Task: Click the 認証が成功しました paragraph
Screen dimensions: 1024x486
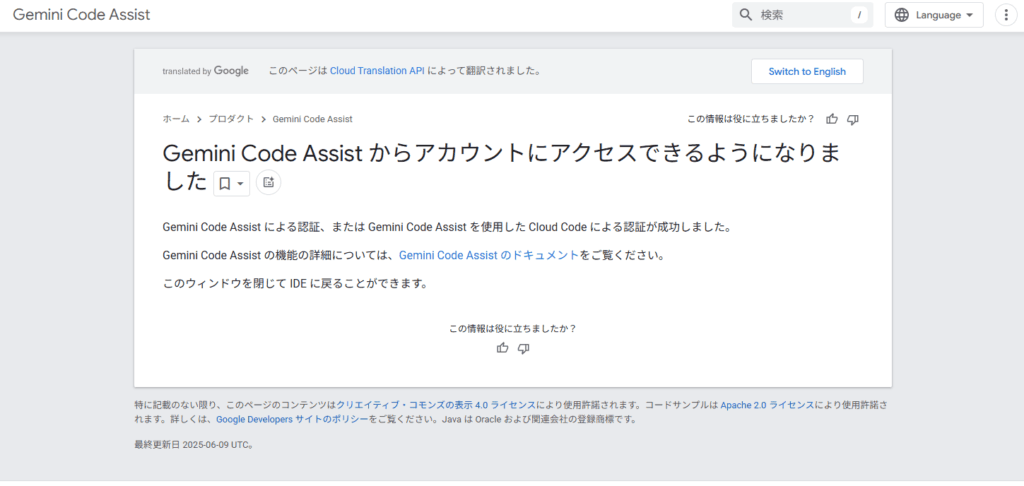Action: coord(446,227)
